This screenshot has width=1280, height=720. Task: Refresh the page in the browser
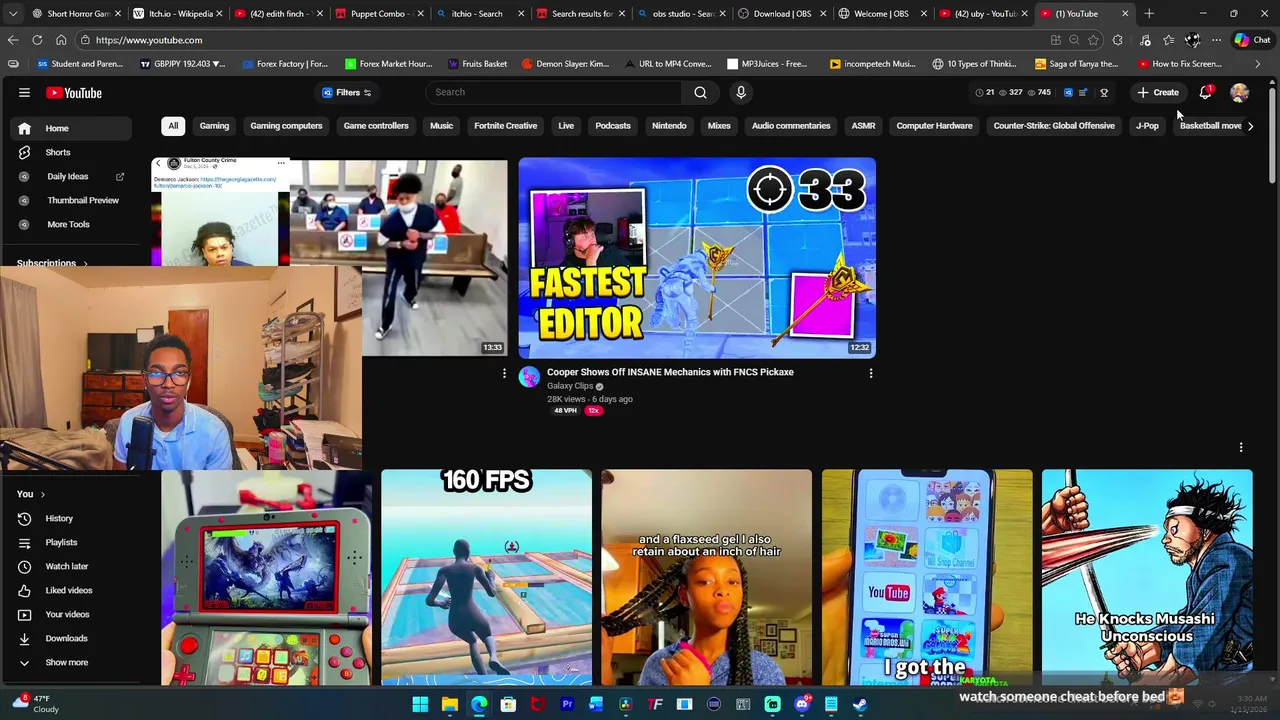coord(37,40)
